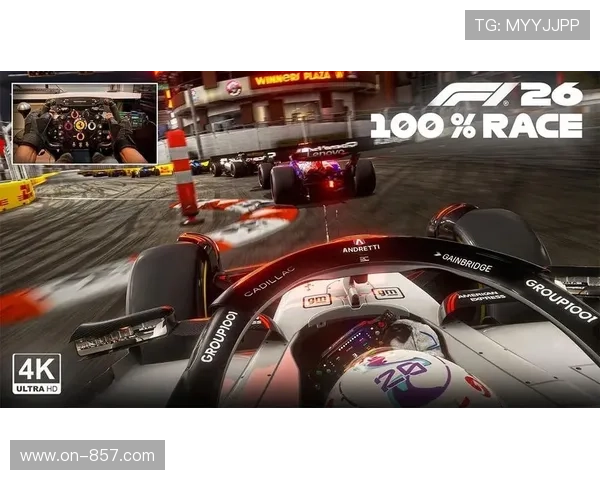The width and height of the screenshot is (600, 480).
Task: Click the TG: MYYJJPP label
Action: (527, 24)
